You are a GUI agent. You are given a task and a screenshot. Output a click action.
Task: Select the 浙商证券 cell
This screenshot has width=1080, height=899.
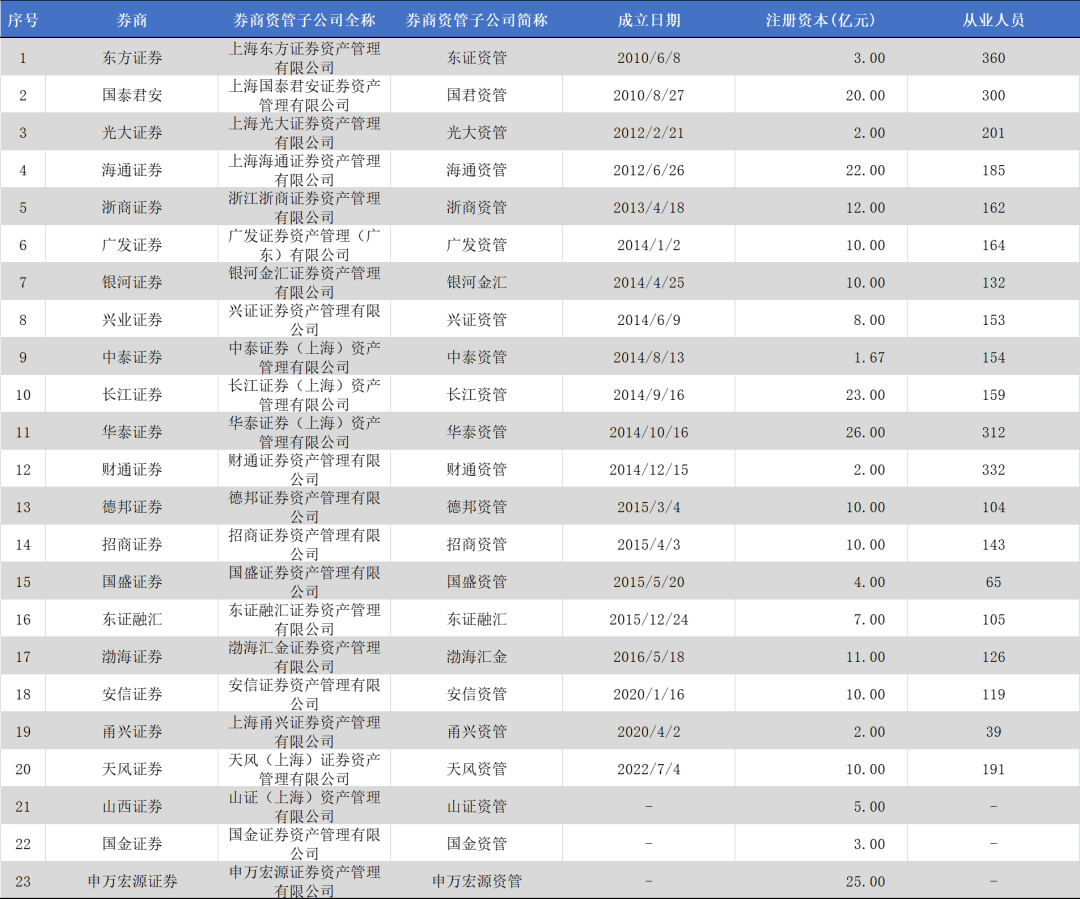click(x=132, y=207)
